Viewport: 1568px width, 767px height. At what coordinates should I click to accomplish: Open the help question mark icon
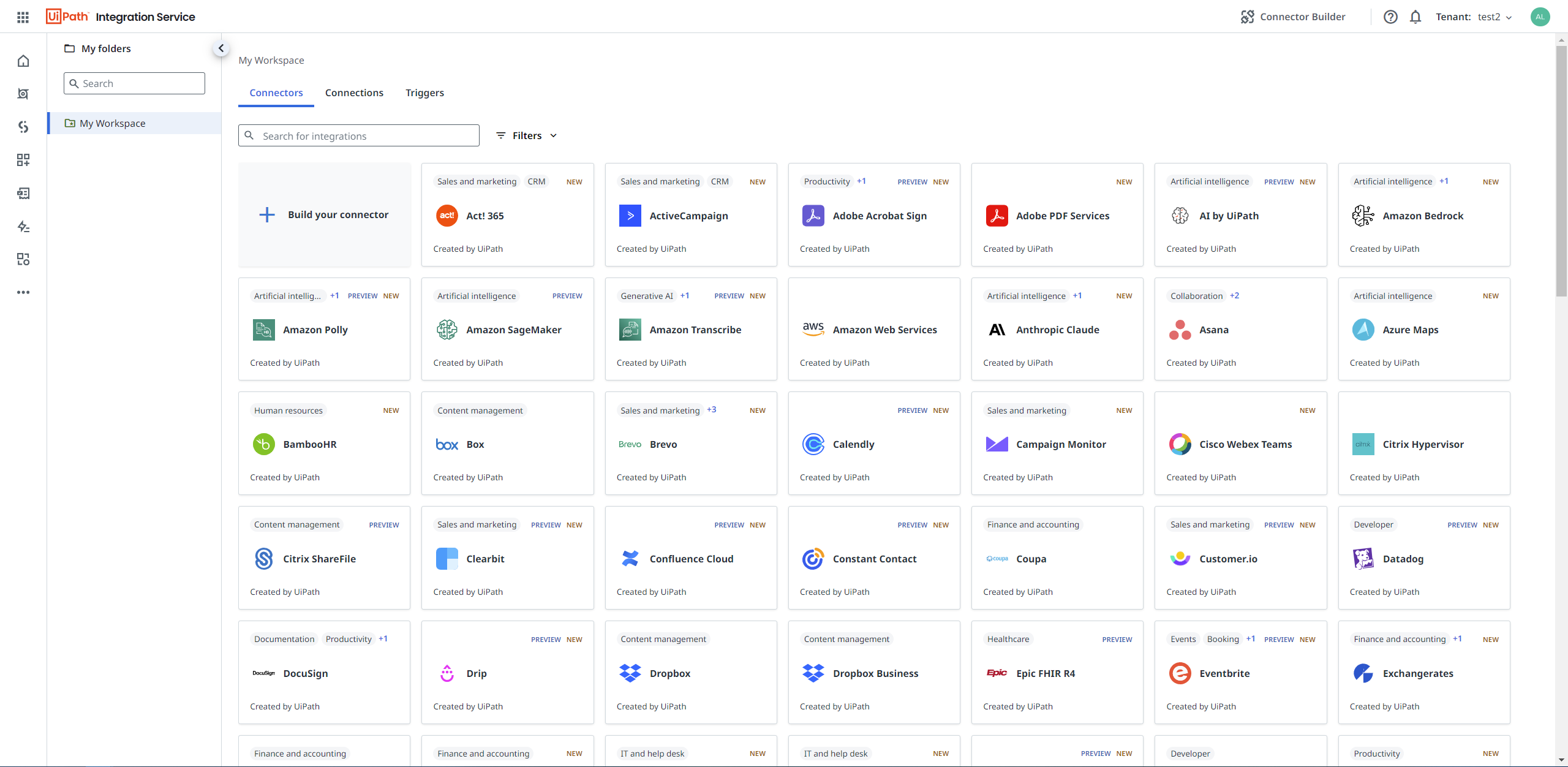tap(1390, 17)
